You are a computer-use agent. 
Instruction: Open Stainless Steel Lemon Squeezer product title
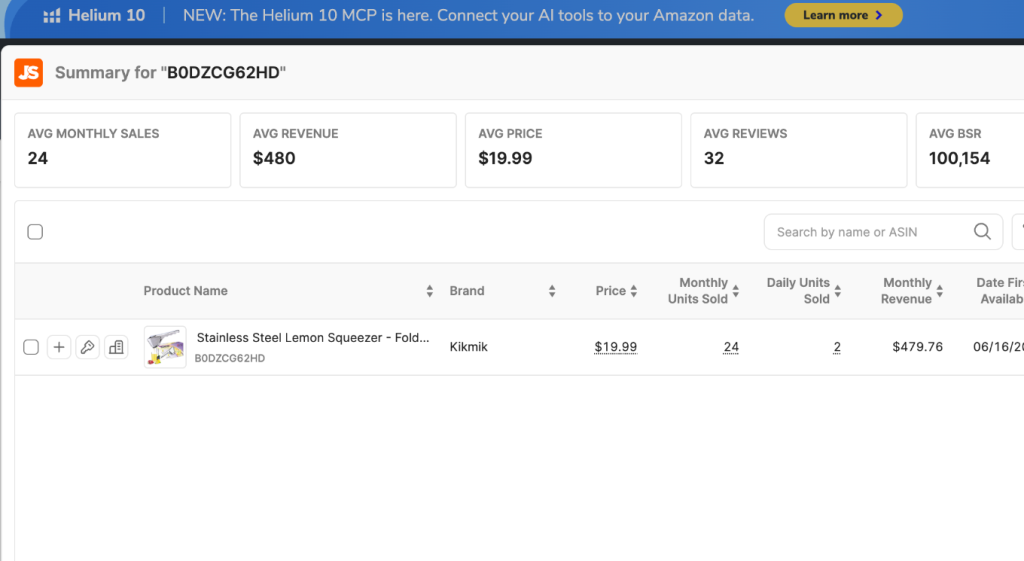point(313,338)
